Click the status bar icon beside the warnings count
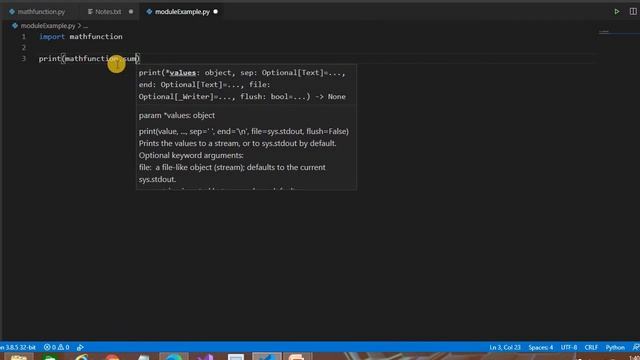Viewport: 640px width, 360px height. 80,347
